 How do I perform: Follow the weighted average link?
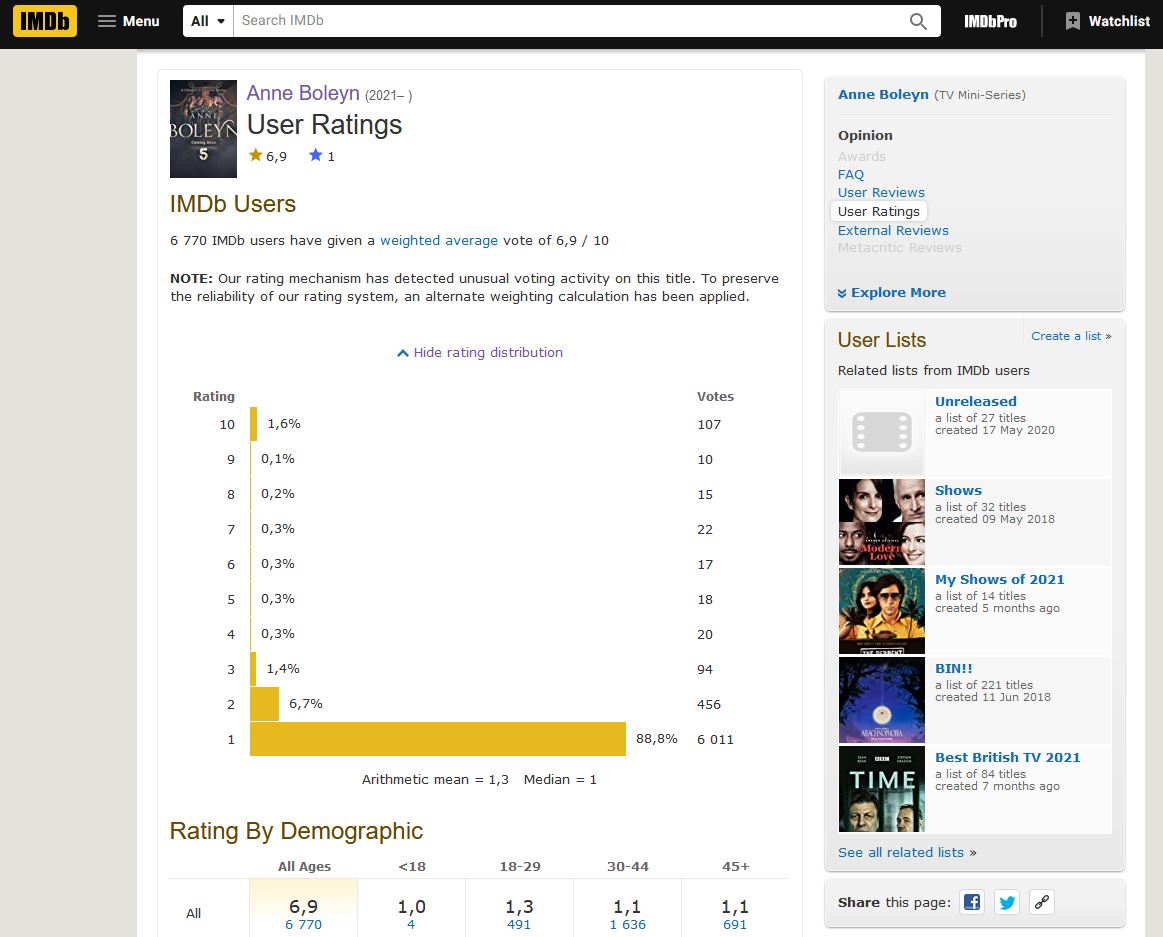pyautogui.click(x=439, y=240)
